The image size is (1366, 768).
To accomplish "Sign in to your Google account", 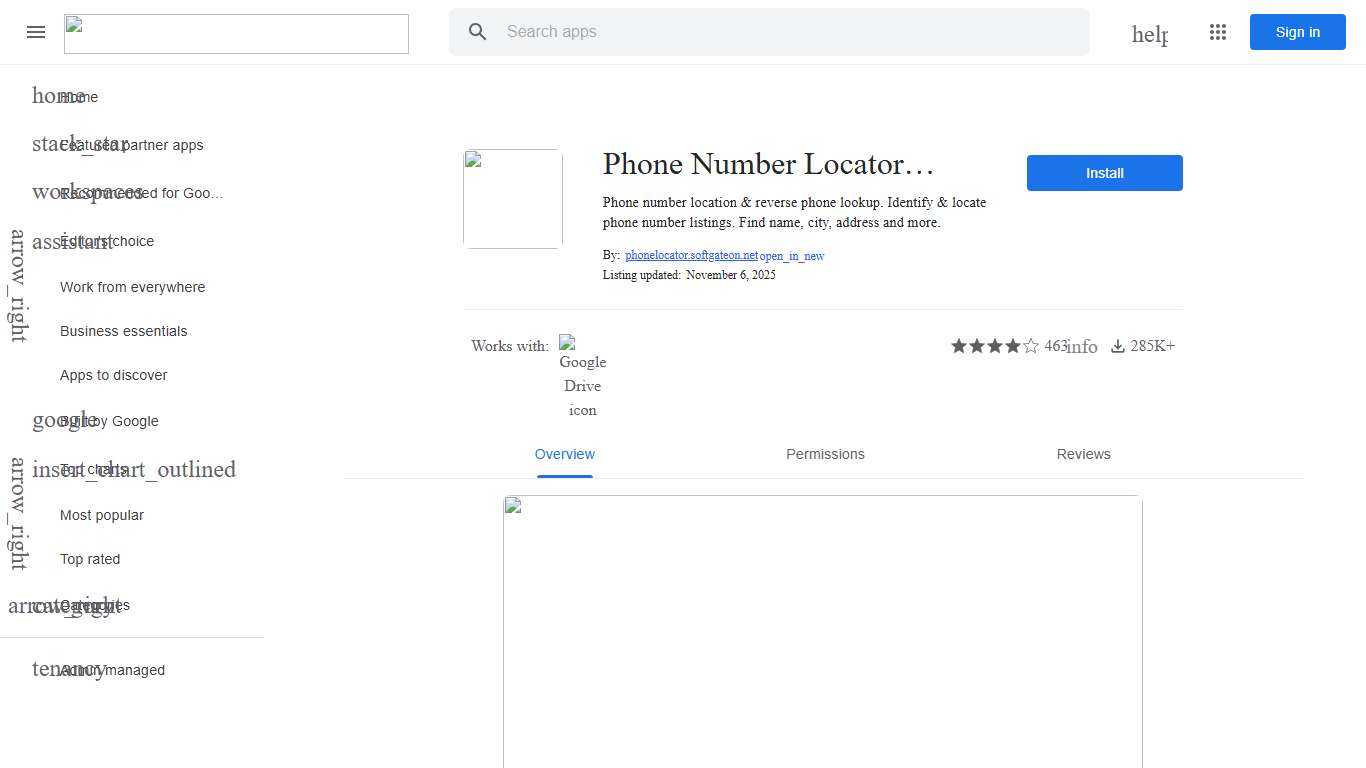I will click(x=1297, y=32).
